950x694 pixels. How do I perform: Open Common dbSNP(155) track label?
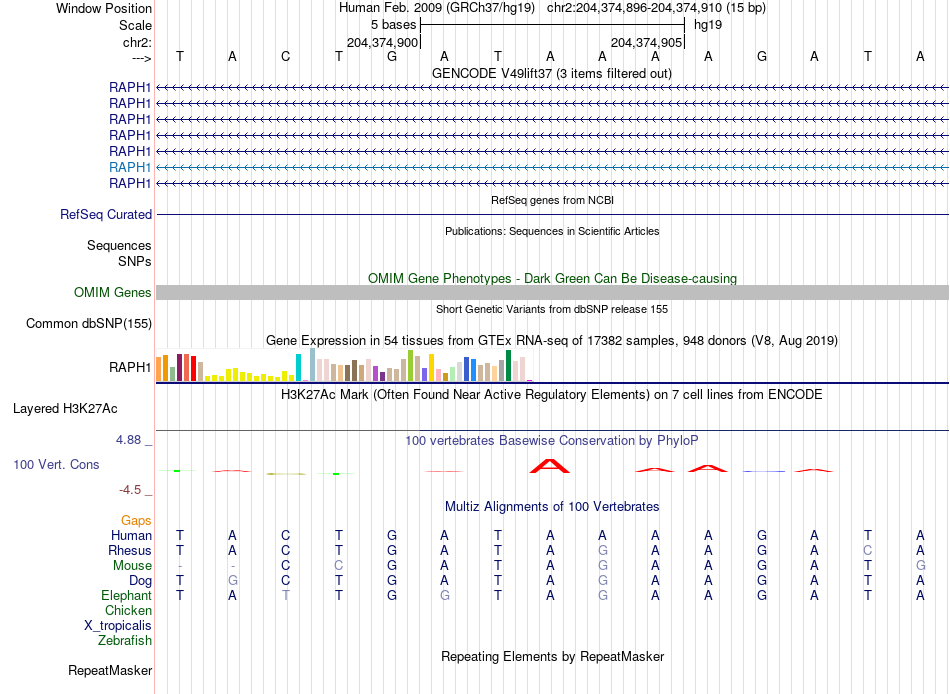coord(89,324)
